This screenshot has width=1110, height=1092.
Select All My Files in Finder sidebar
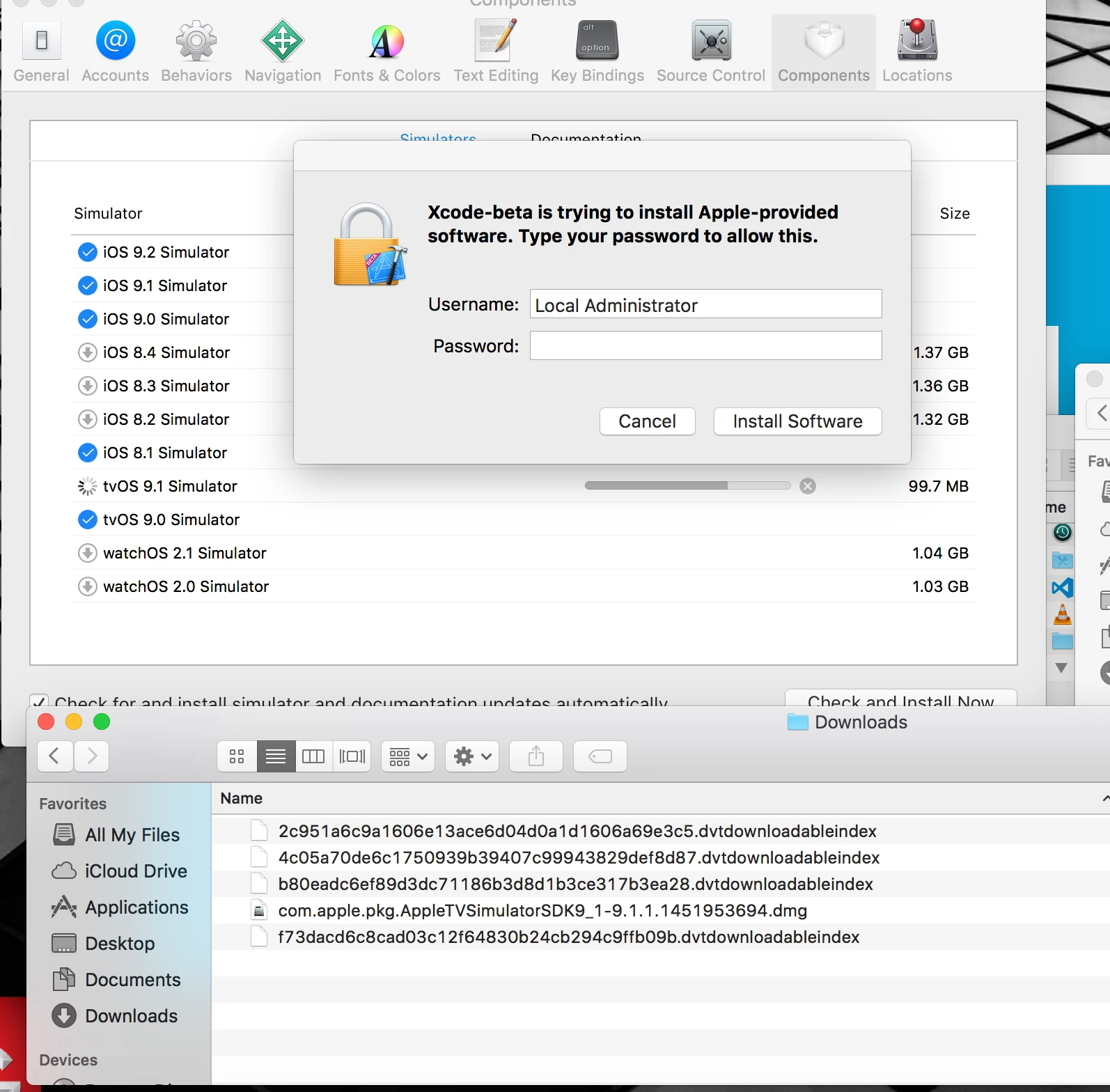[x=116, y=835]
